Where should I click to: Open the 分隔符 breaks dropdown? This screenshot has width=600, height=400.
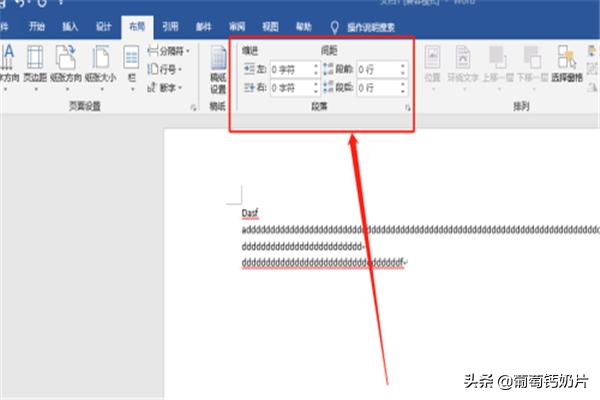(x=168, y=51)
